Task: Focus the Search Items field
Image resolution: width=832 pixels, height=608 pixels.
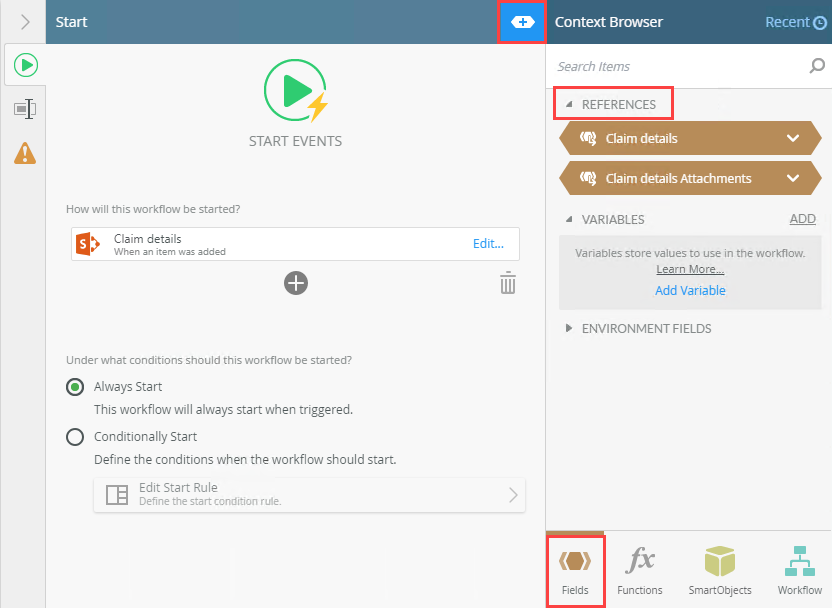Action: [x=679, y=66]
